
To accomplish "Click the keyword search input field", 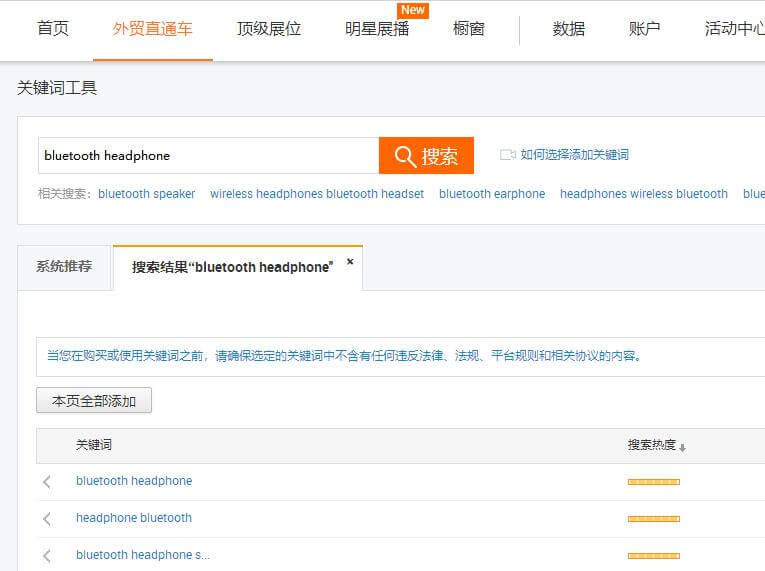I will pos(208,156).
